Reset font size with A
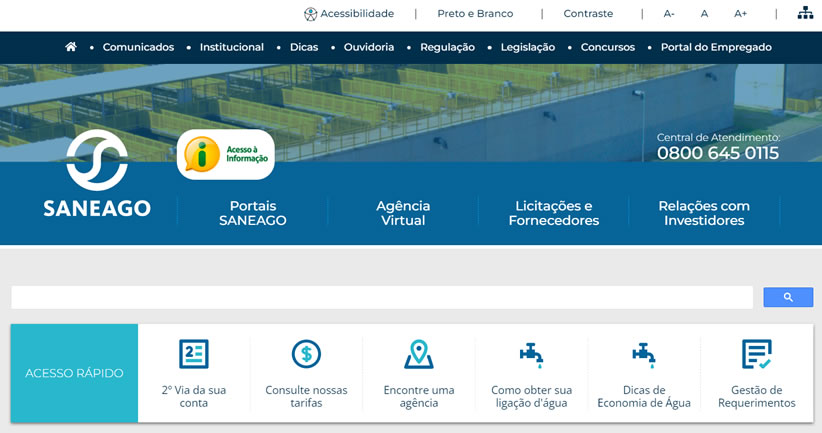The image size is (822, 433). pos(705,14)
